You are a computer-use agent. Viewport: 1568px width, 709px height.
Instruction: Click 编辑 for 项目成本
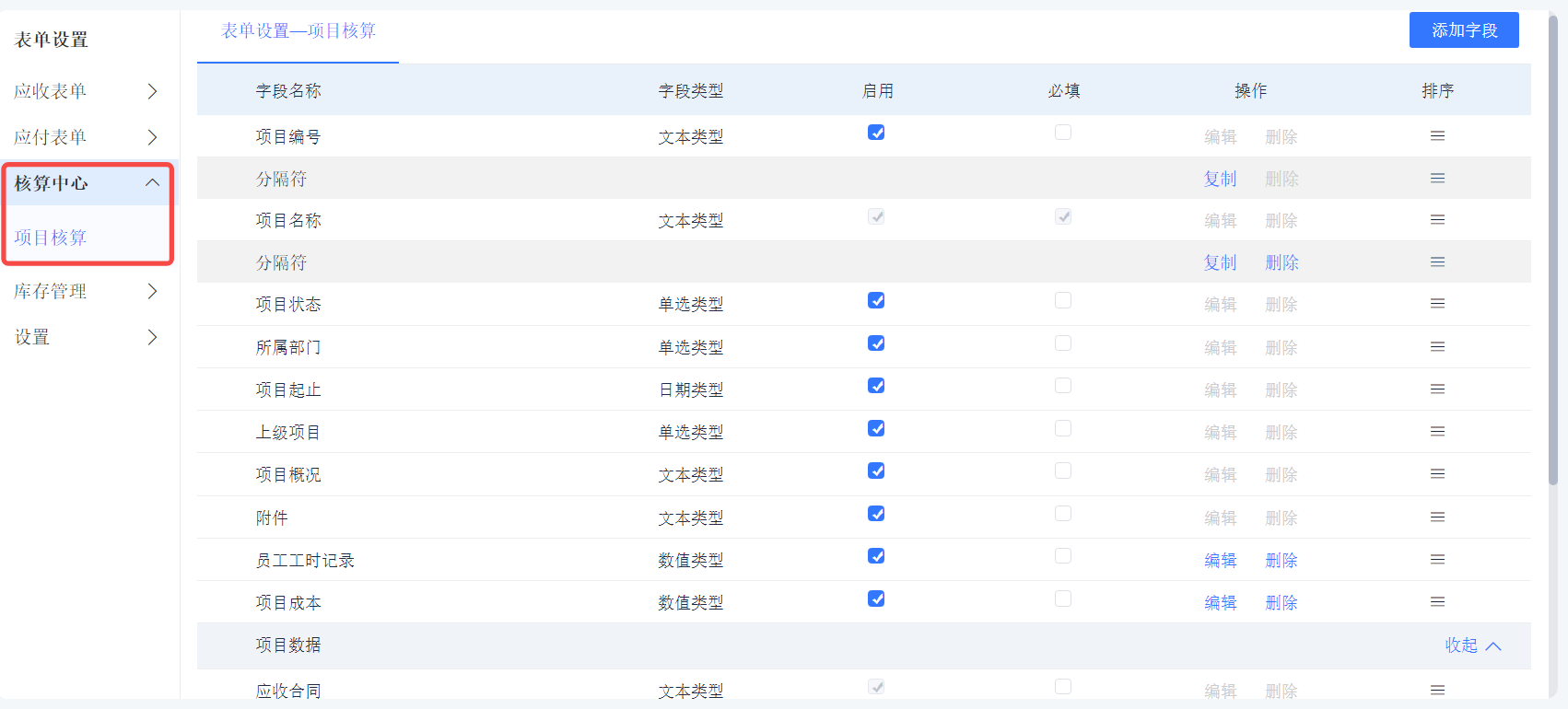click(1220, 602)
